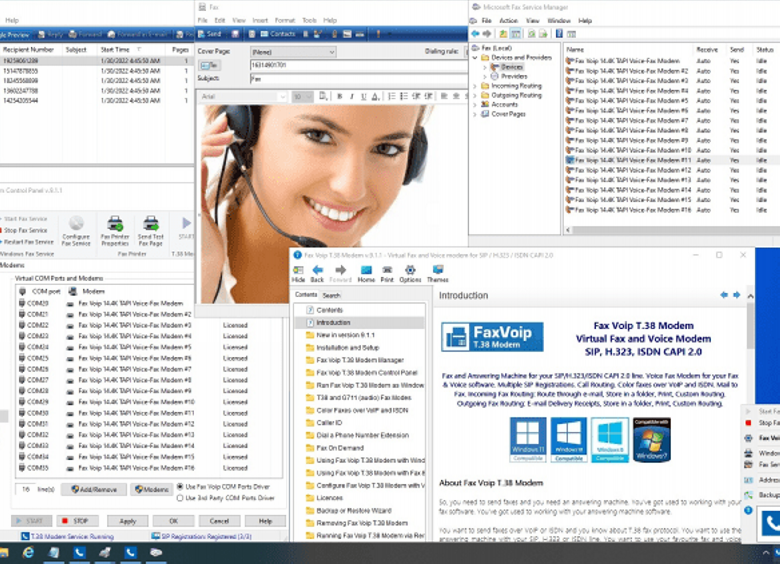Collapse the Devices and Providers node
This screenshot has width=780, height=564.
(x=475, y=58)
